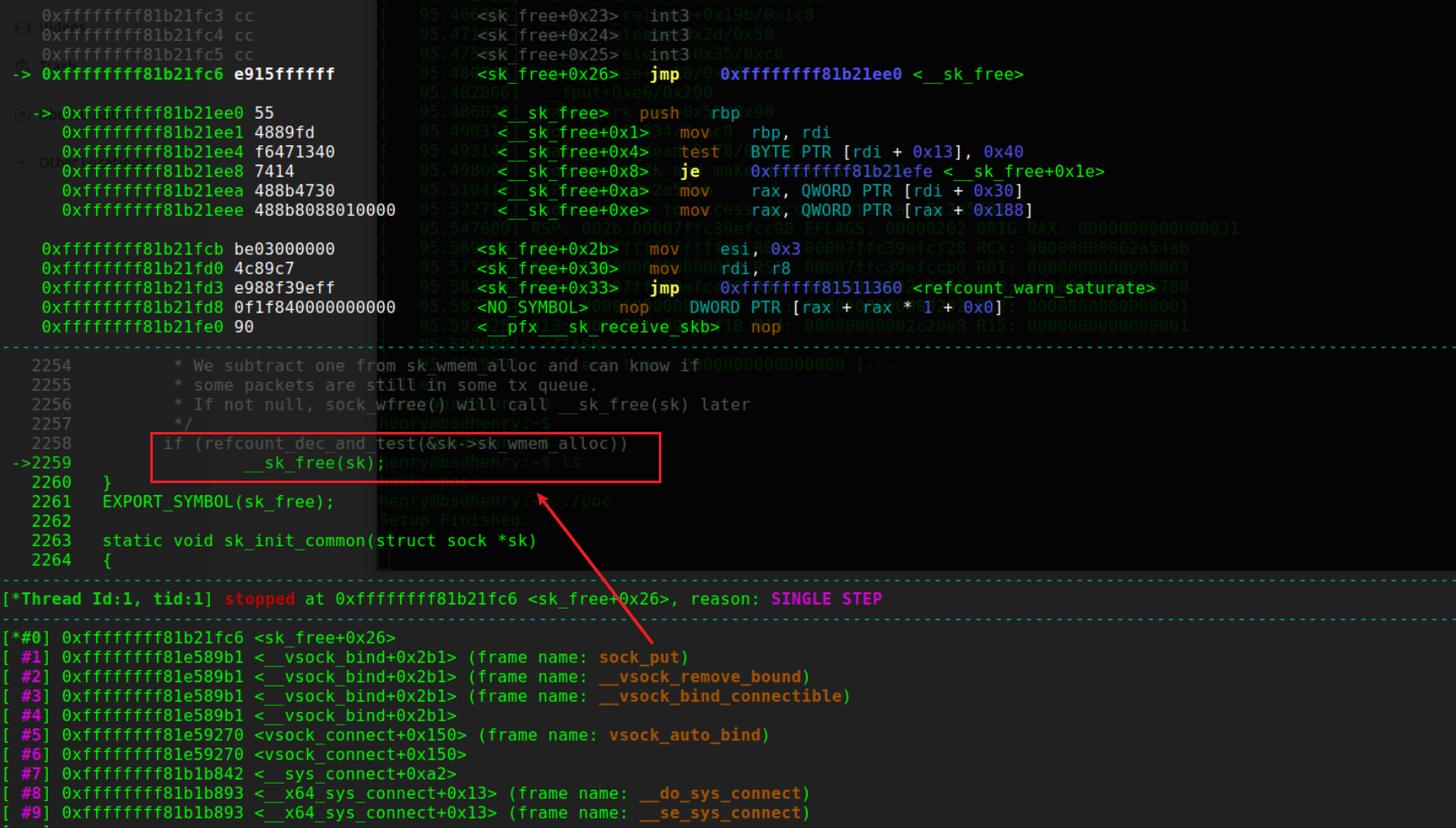Click the faint Videos folder icon in sidebar
The width and height of the screenshot is (1456, 828).
click(x=23, y=28)
